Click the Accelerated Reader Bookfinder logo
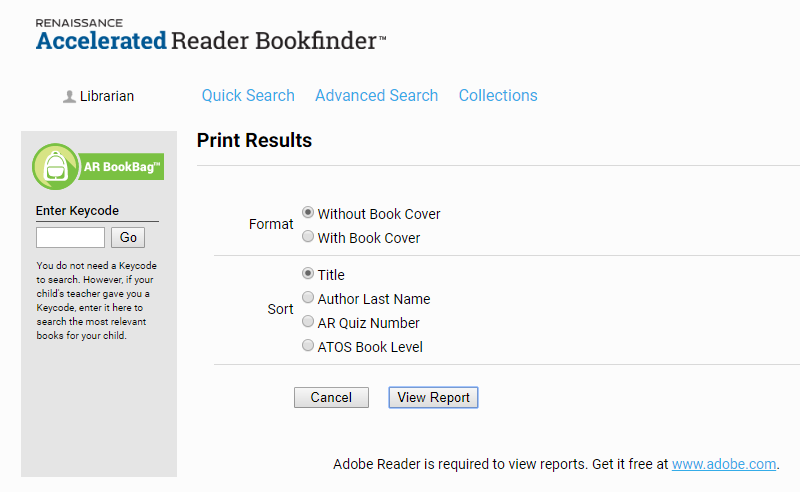 pos(211,35)
